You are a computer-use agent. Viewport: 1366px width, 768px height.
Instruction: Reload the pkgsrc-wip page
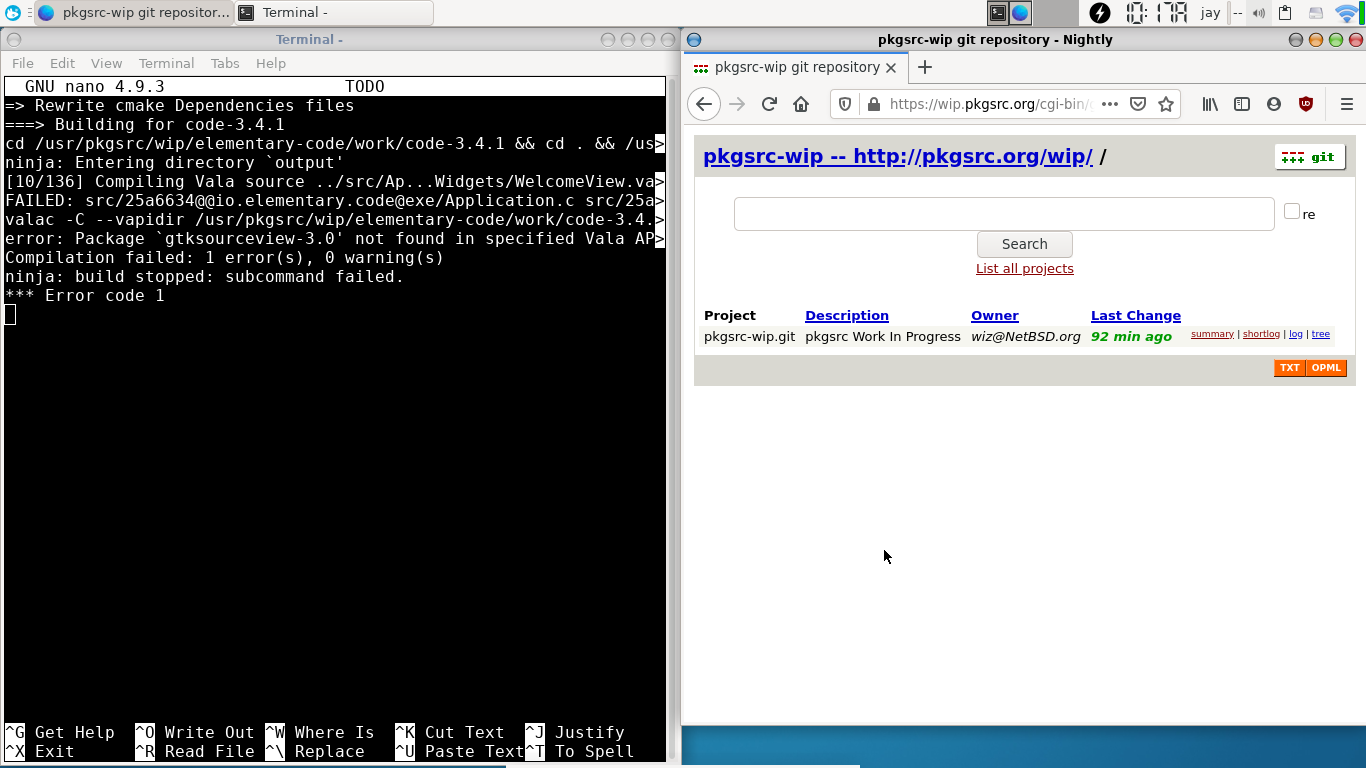coord(769,104)
